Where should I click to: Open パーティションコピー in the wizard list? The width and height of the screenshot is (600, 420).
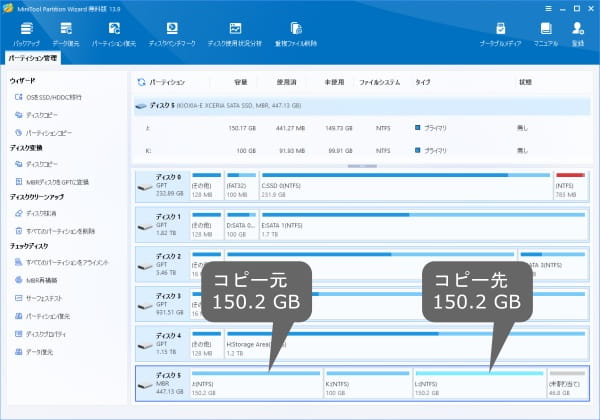click(43, 133)
